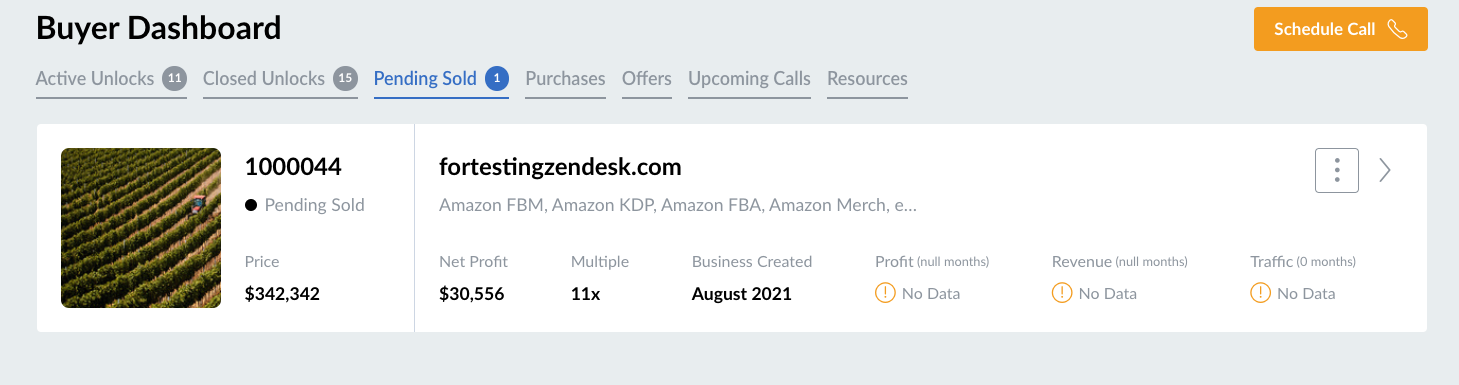Open the three-dot listing options menu
This screenshot has height=385, width=1459.
tap(1336, 170)
